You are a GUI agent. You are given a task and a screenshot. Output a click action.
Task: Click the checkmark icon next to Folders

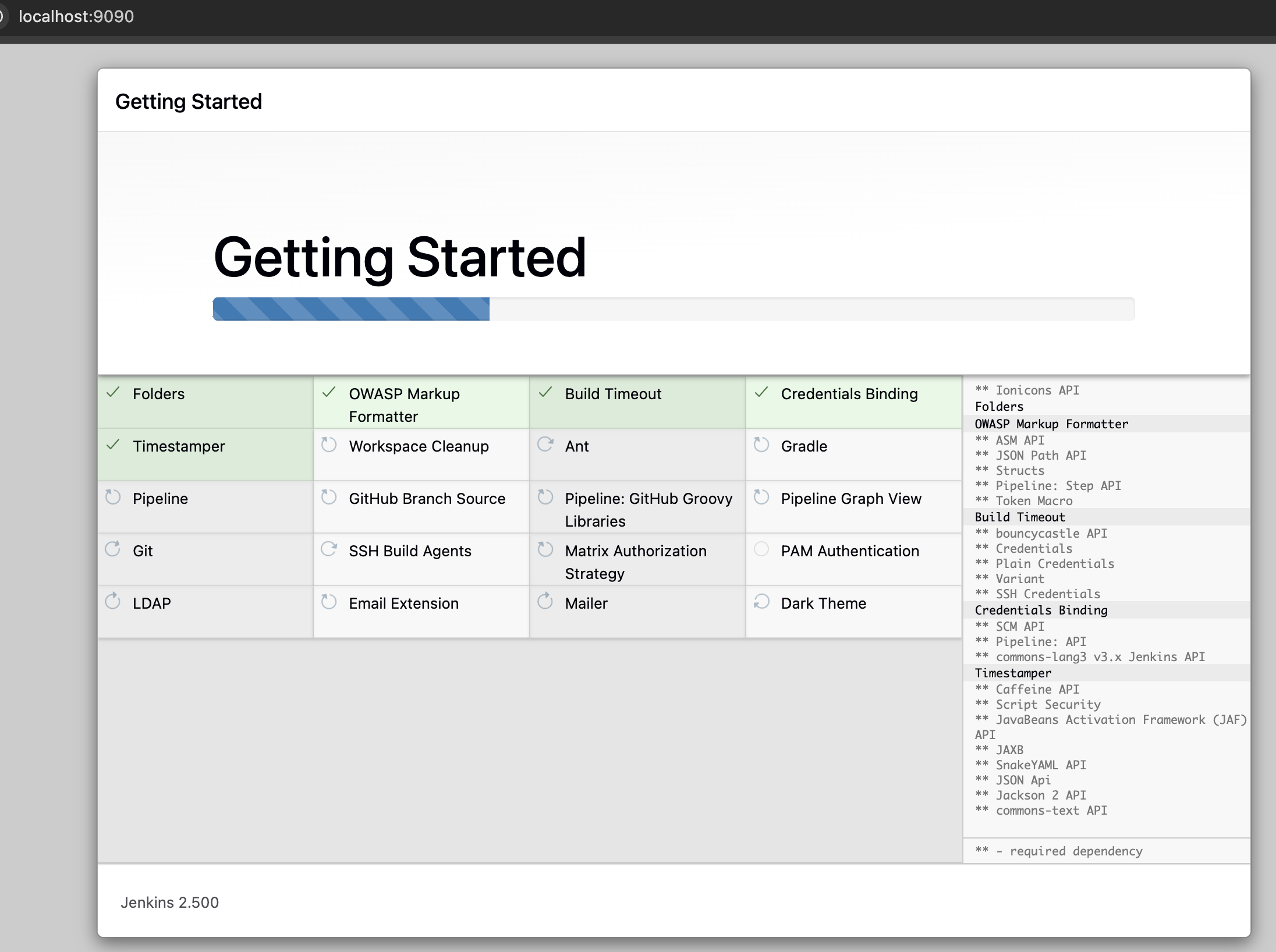[114, 393]
